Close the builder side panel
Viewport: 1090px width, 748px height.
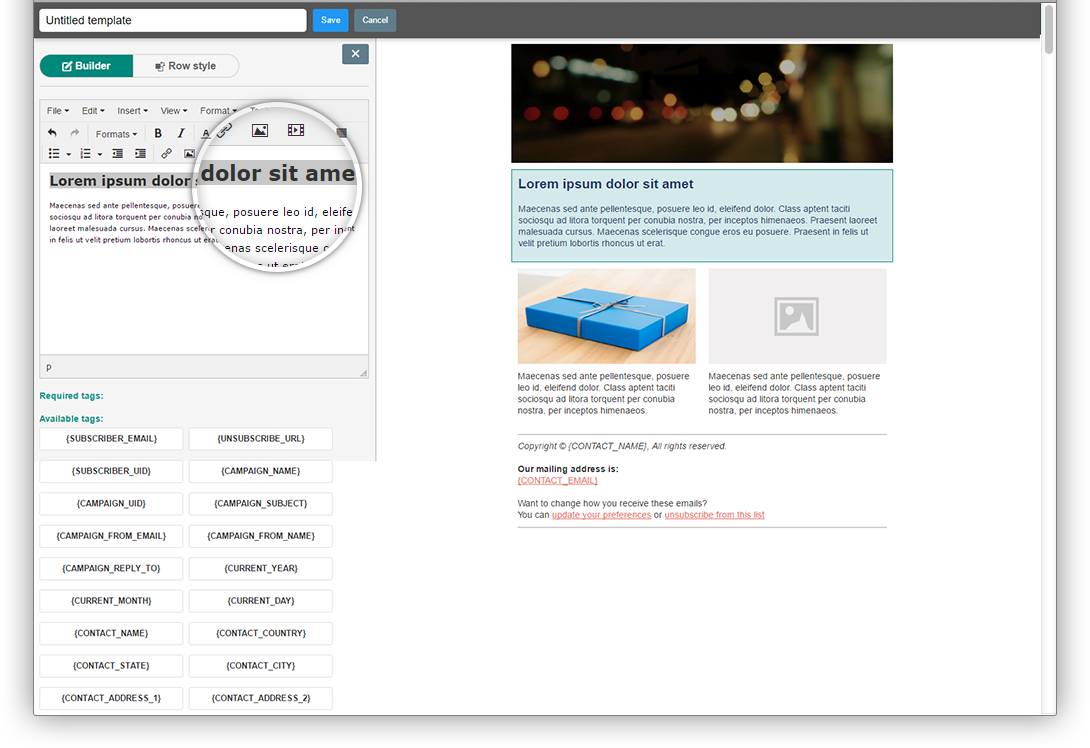click(x=355, y=54)
